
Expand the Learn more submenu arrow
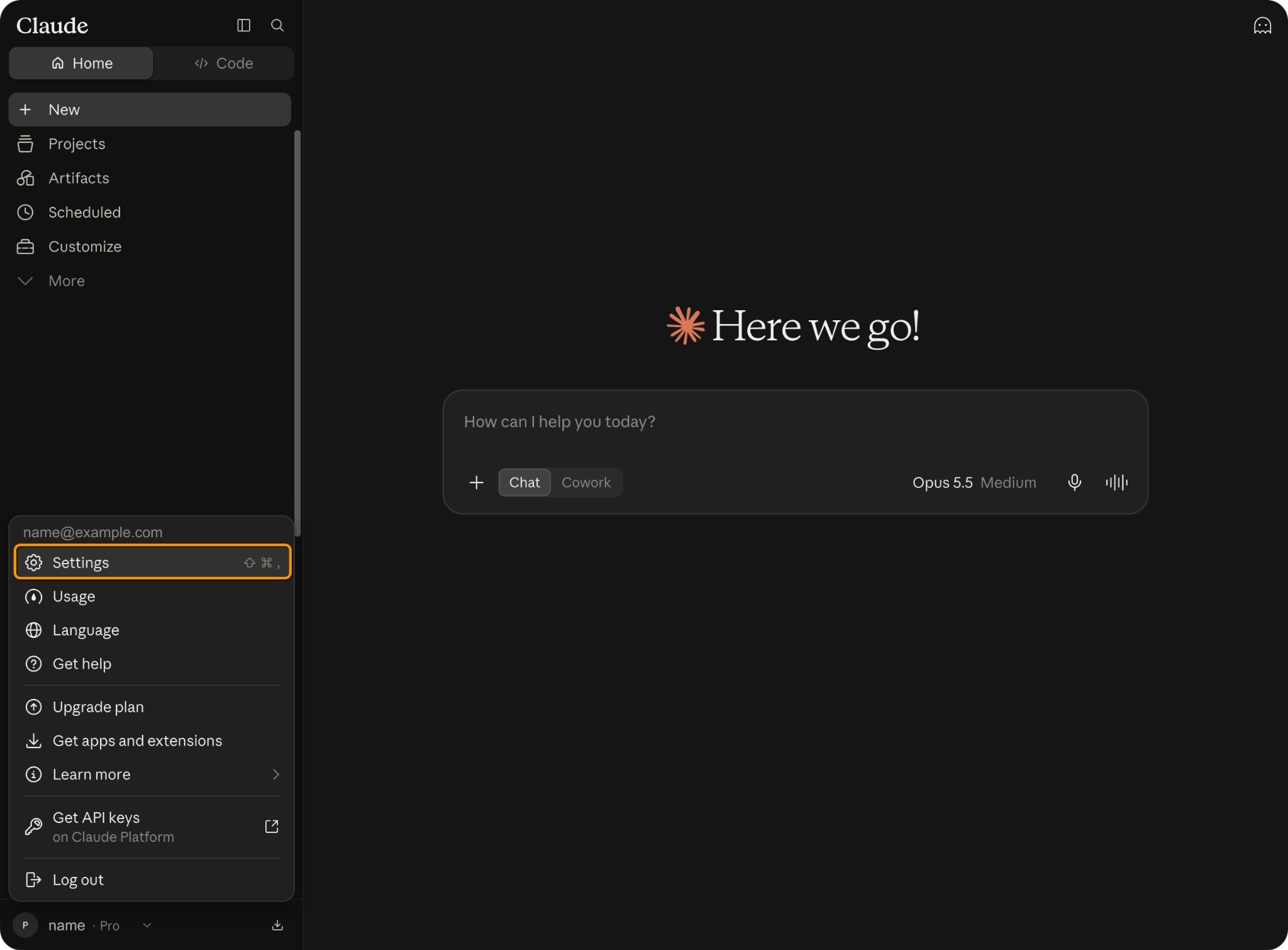coord(275,774)
